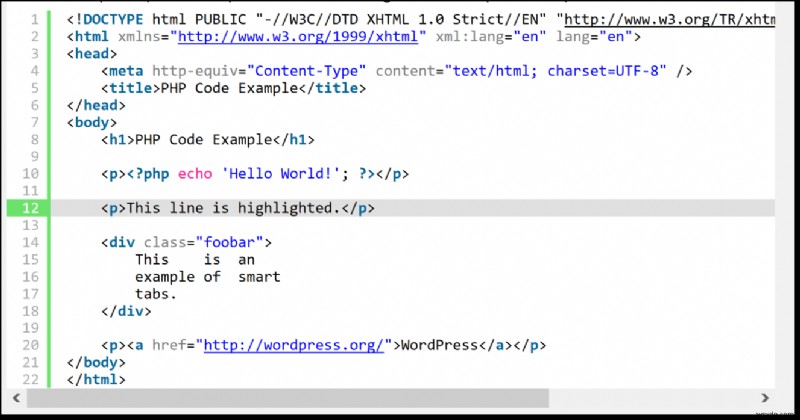Click the "Content-Type" value on line 4
Image resolution: width=800 pixels, height=420 pixels.
tap(307, 71)
